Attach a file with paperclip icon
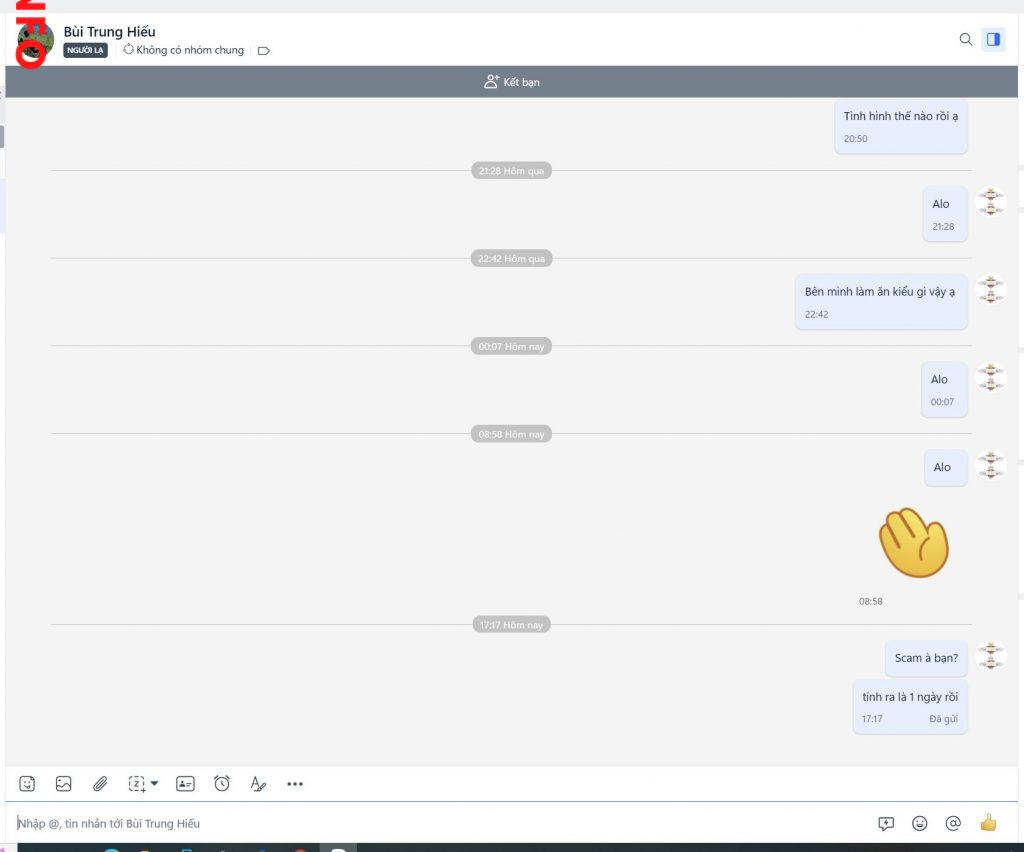The height and width of the screenshot is (852, 1024). 100,784
